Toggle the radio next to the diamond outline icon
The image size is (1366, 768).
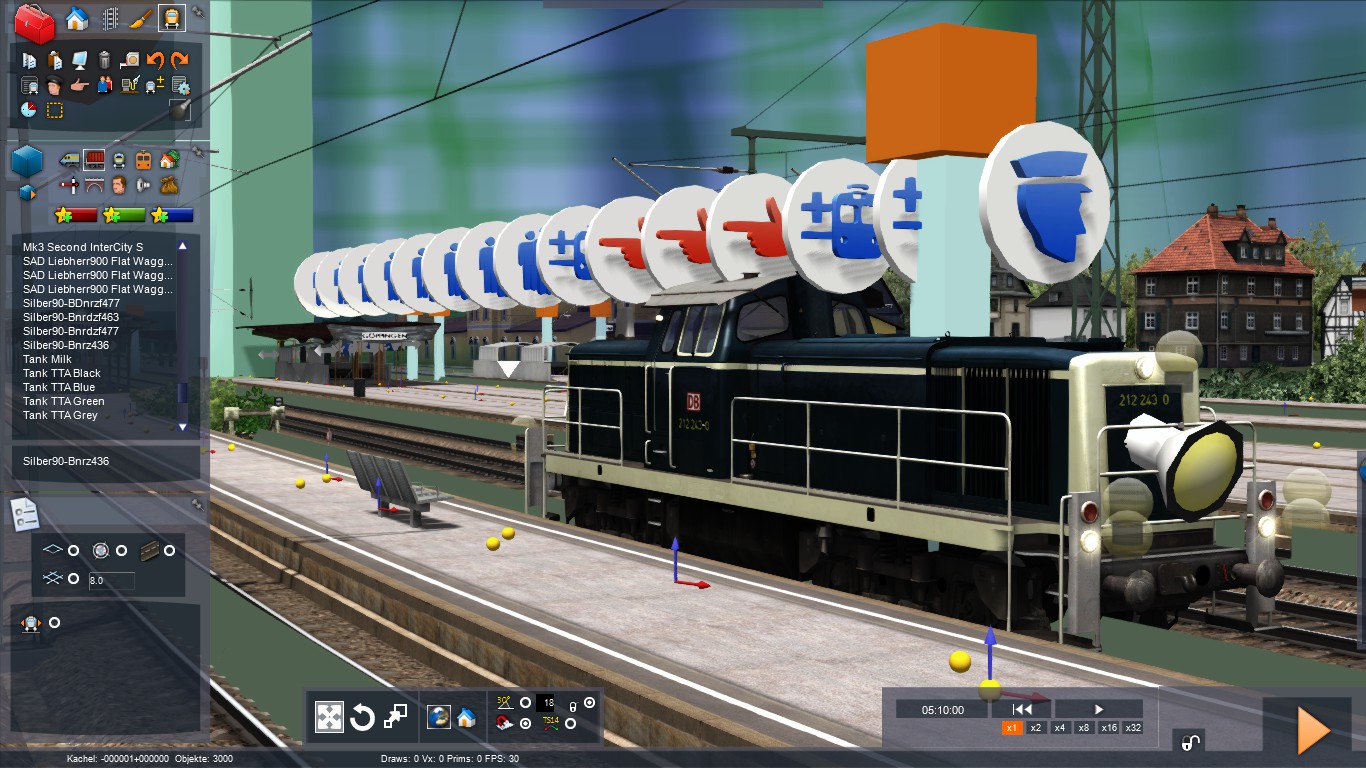point(73,550)
